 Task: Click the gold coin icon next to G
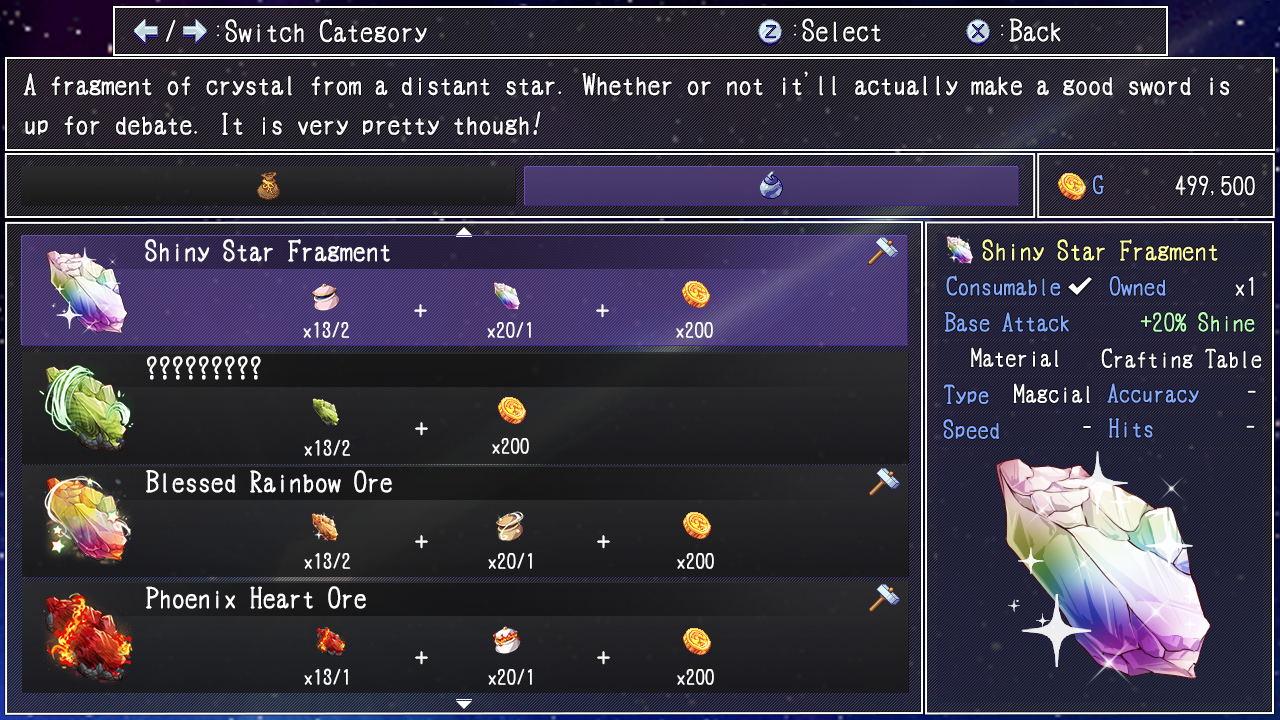(x=1072, y=185)
